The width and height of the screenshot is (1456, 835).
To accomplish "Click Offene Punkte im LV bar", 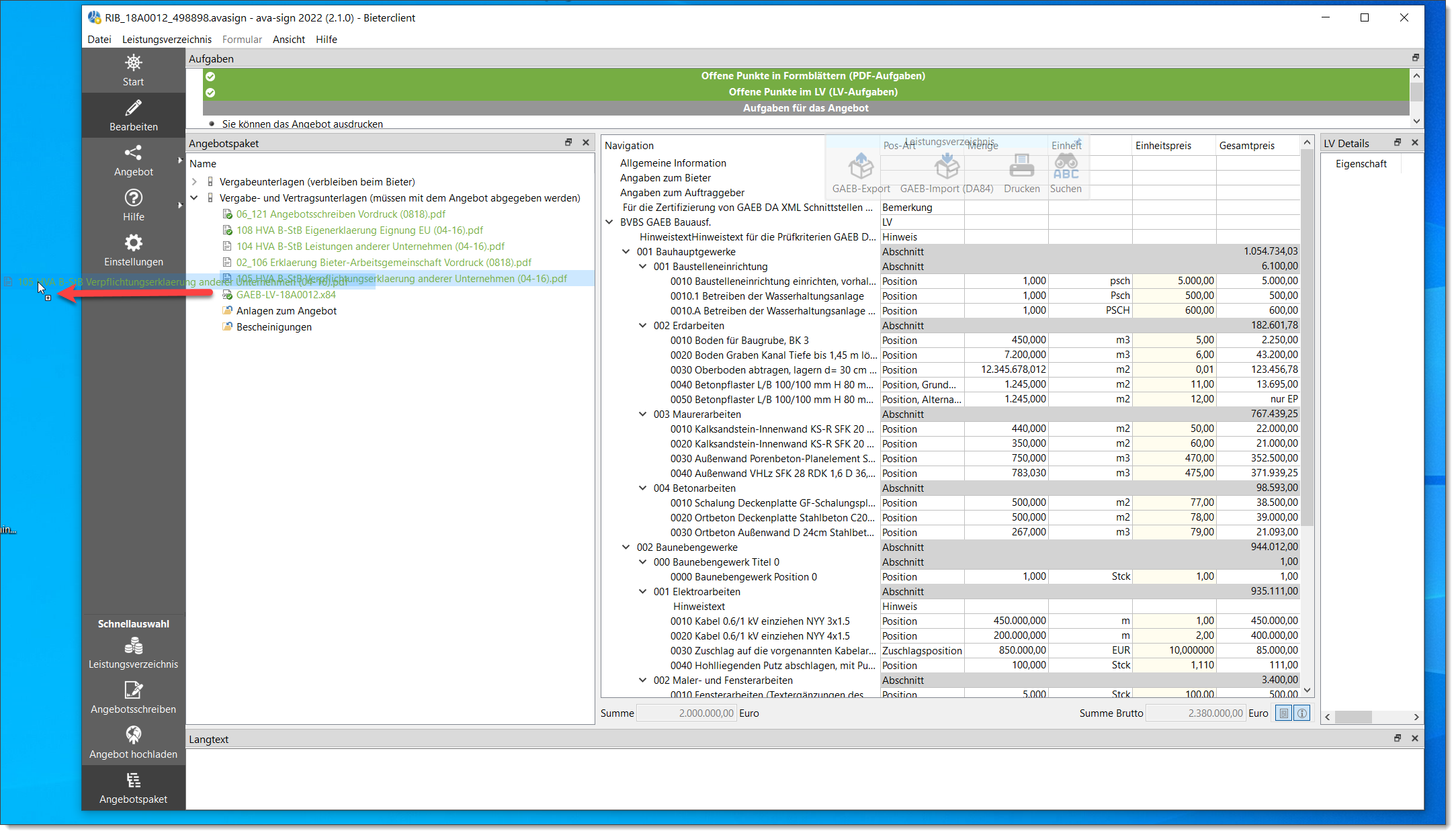I will 806,92.
